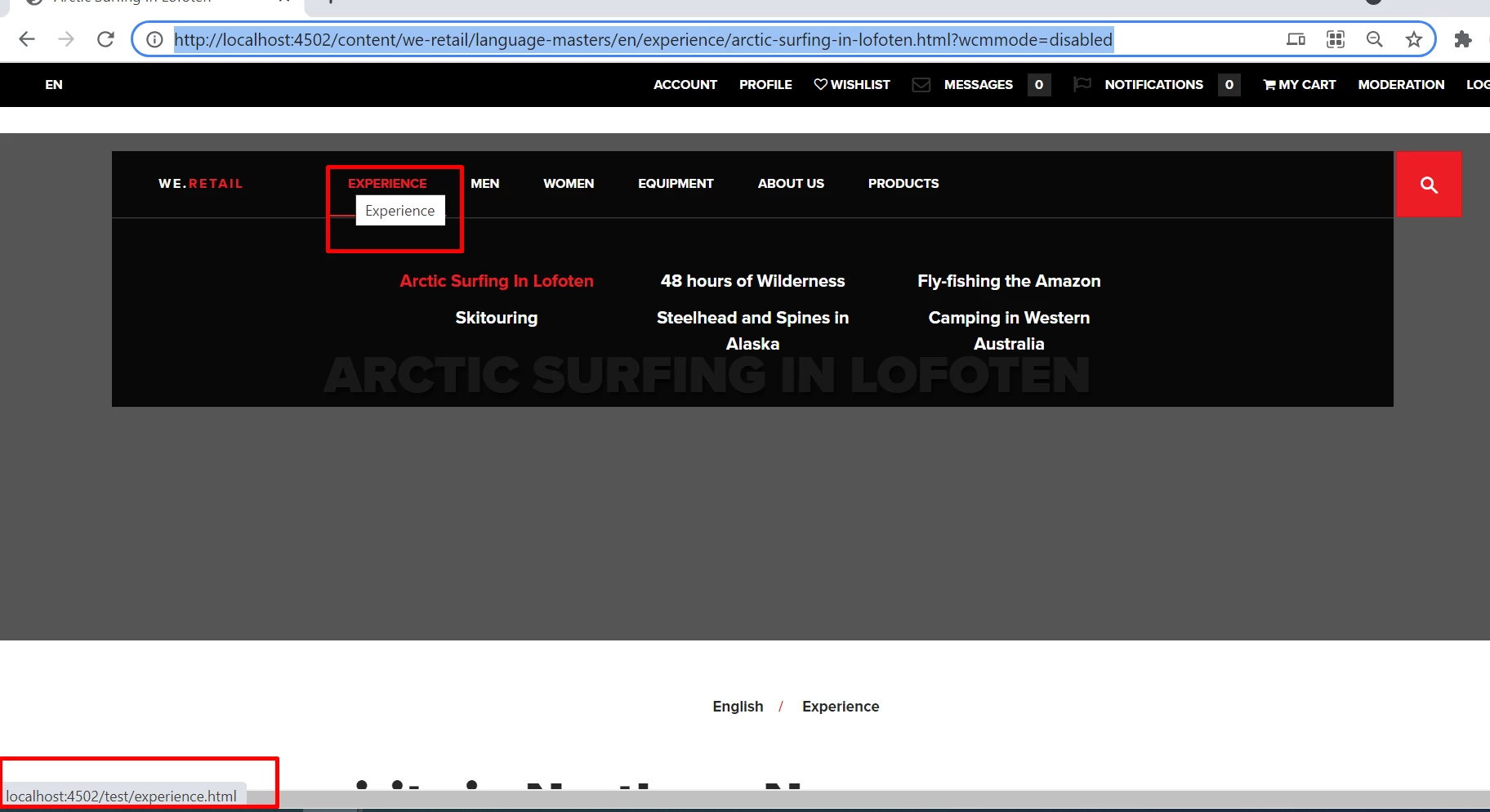
Task: Open 48 hours of Wilderness link
Action: [x=753, y=281]
